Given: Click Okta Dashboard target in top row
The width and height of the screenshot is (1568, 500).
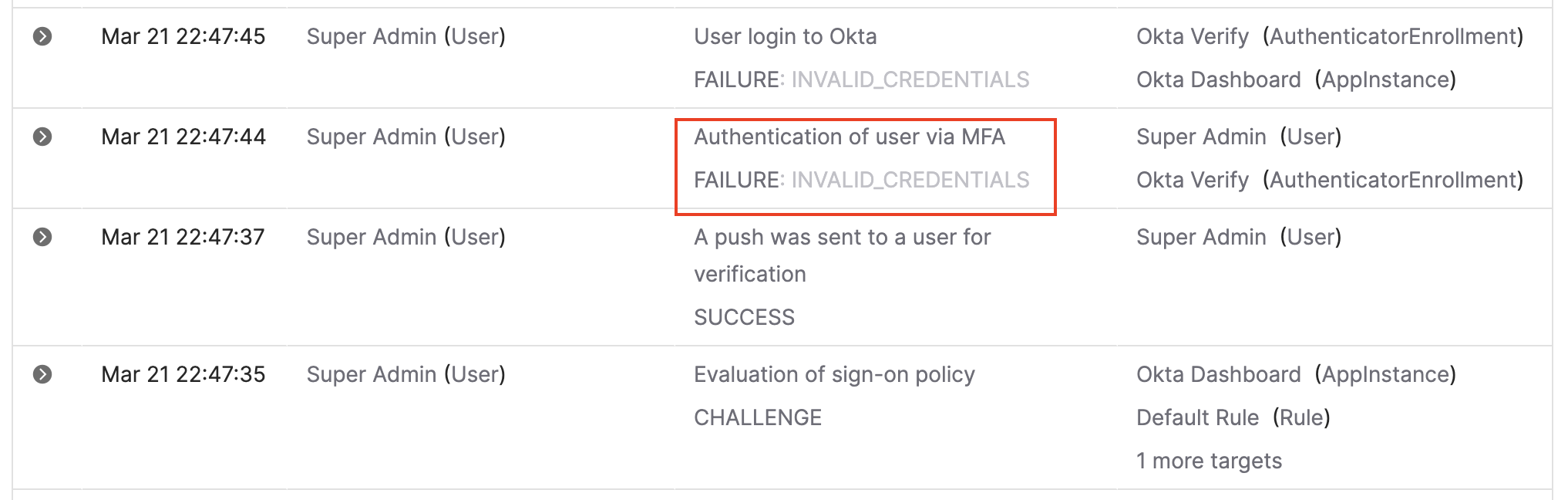Looking at the screenshot, I should coord(1218,79).
